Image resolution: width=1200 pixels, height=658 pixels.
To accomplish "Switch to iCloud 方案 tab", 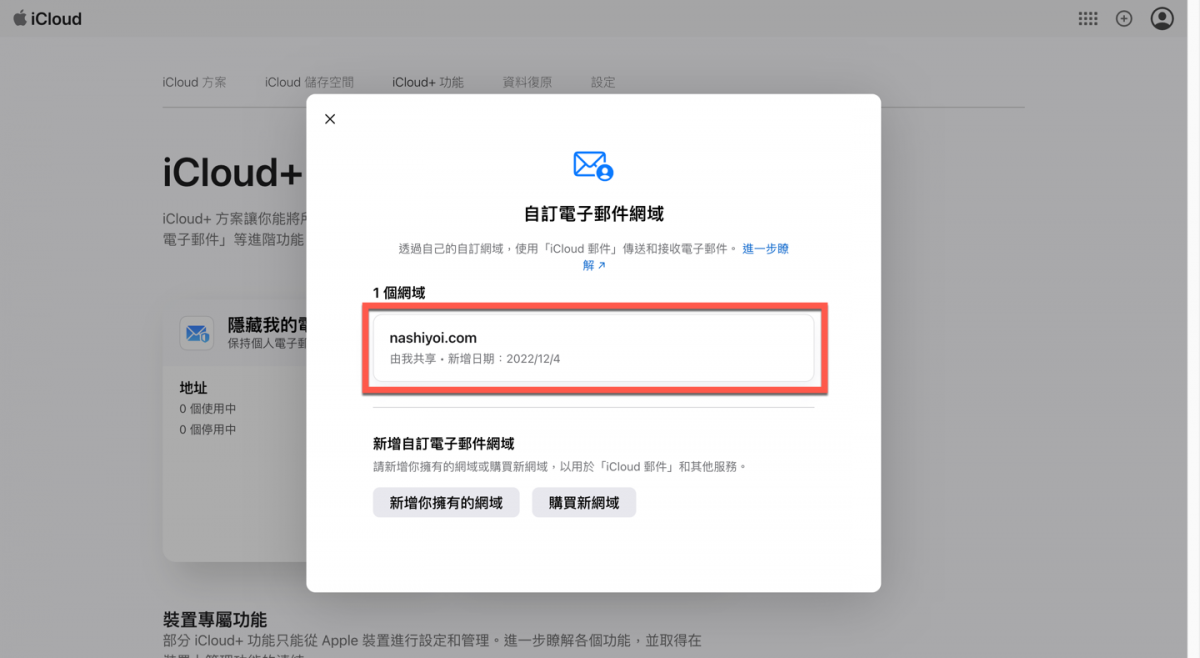I will click(x=194, y=82).
